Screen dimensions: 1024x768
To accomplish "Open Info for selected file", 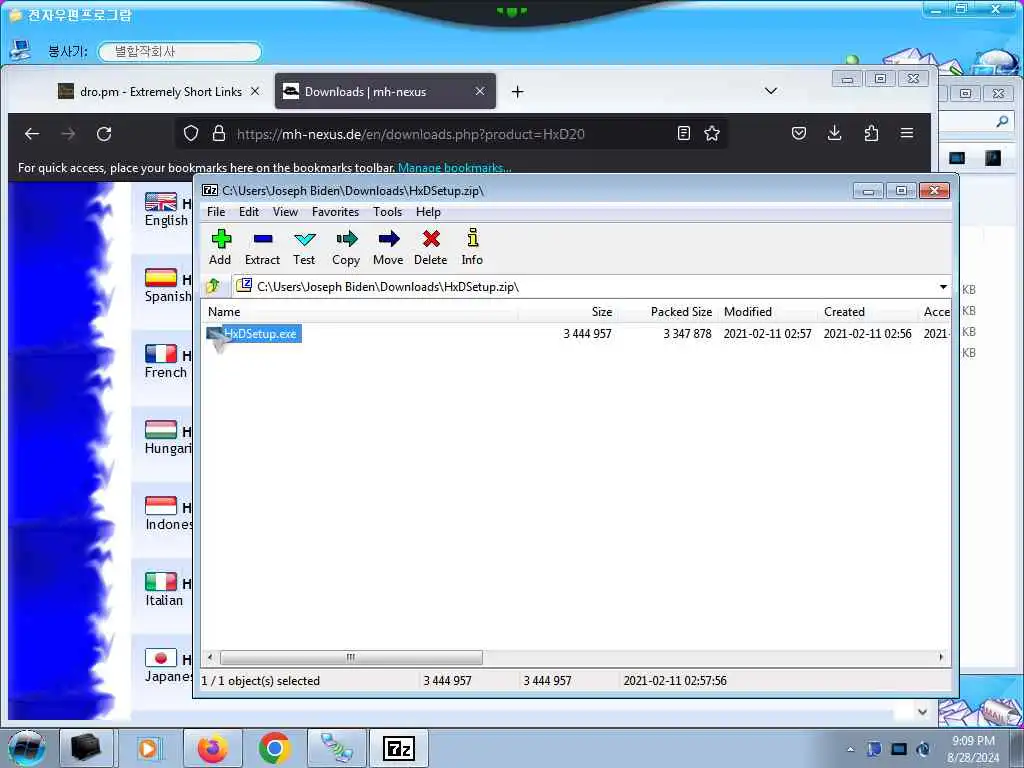I will (472, 247).
